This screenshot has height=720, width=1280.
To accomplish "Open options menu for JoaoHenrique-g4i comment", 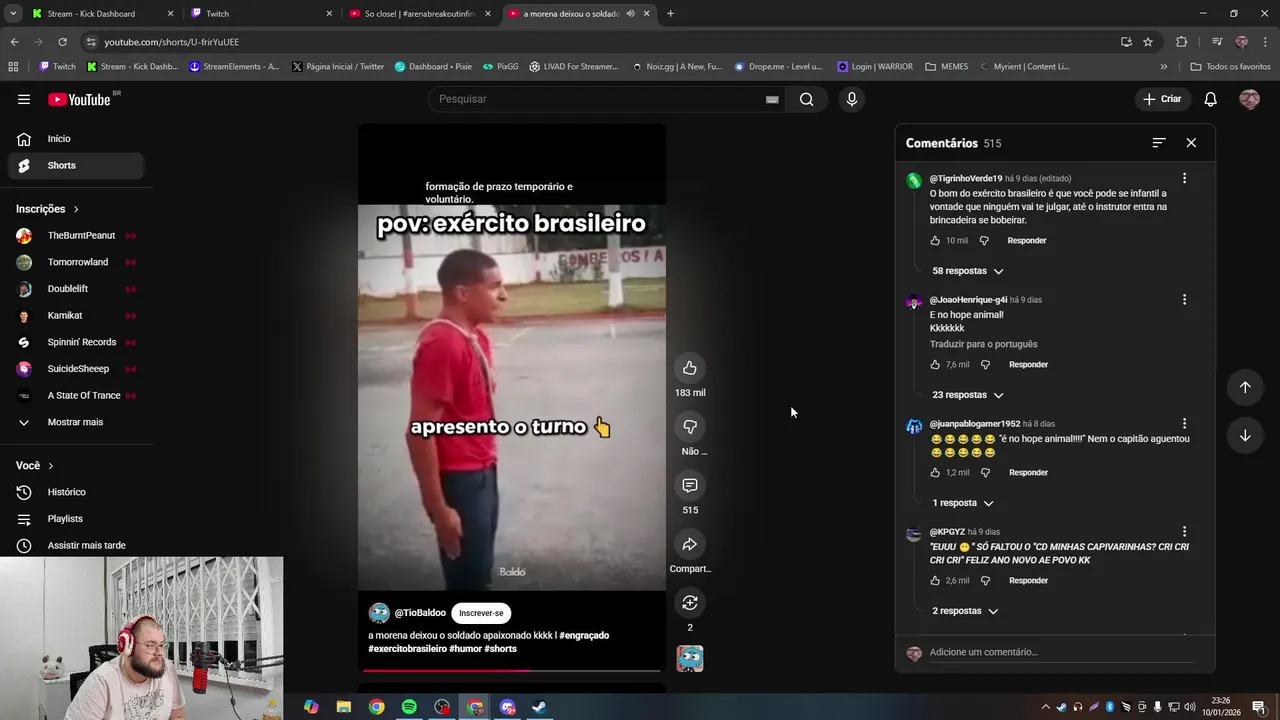I will pos(1184,299).
